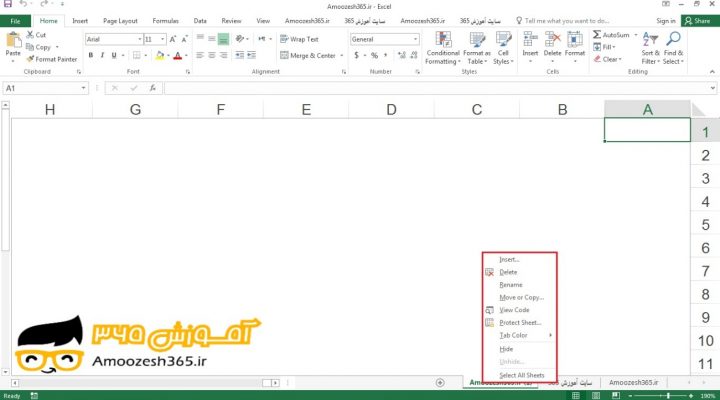Align text right
The width and height of the screenshot is (720, 400).
[223, 55]
